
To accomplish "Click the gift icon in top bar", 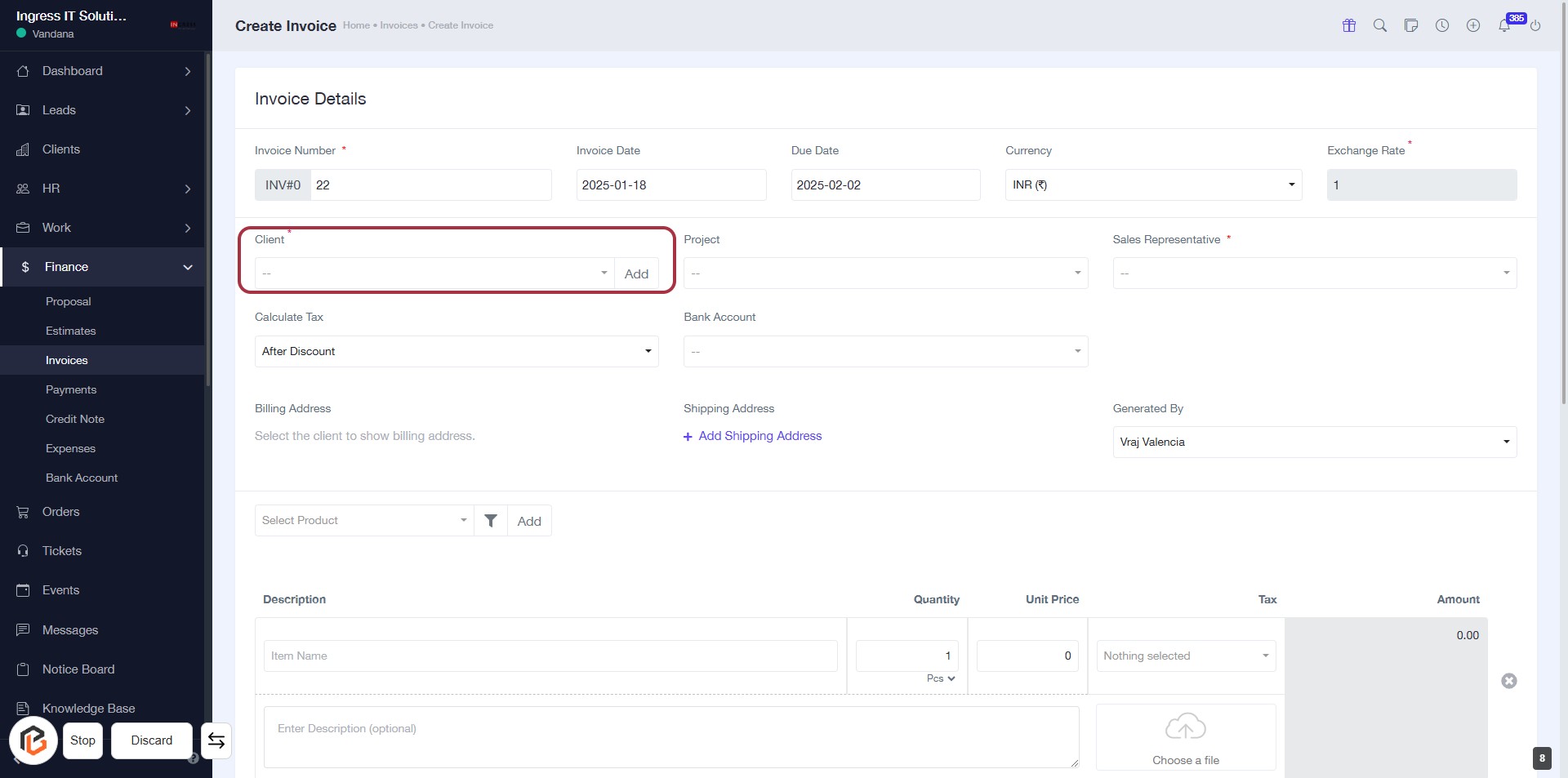I will (1348, 25).
